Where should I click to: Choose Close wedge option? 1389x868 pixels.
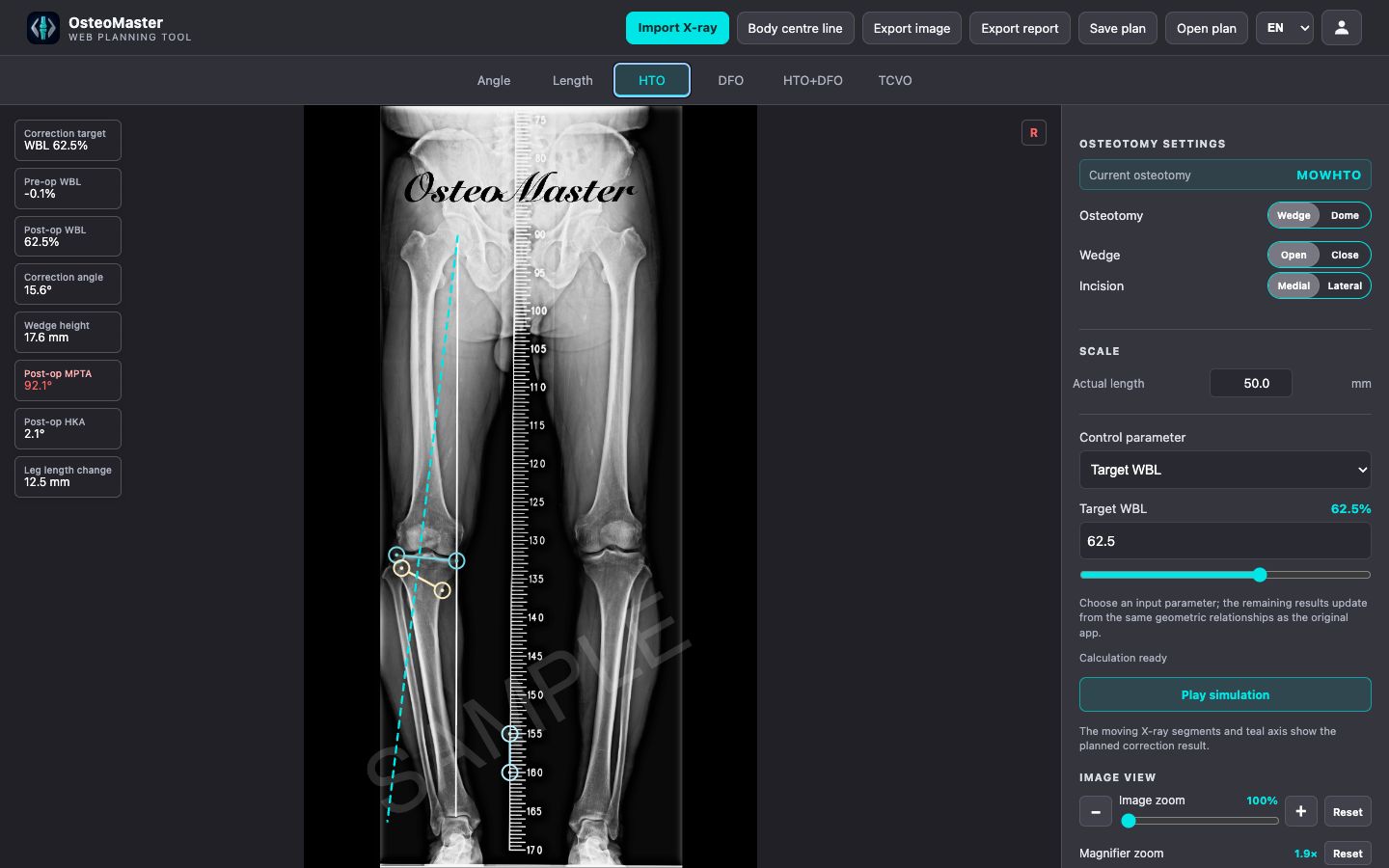coord(1345,256)
